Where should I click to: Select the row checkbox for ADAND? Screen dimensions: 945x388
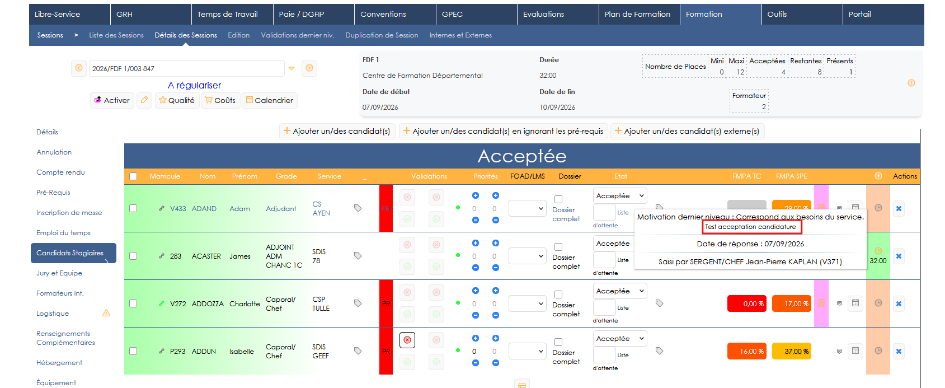click(x=133, y=208)
